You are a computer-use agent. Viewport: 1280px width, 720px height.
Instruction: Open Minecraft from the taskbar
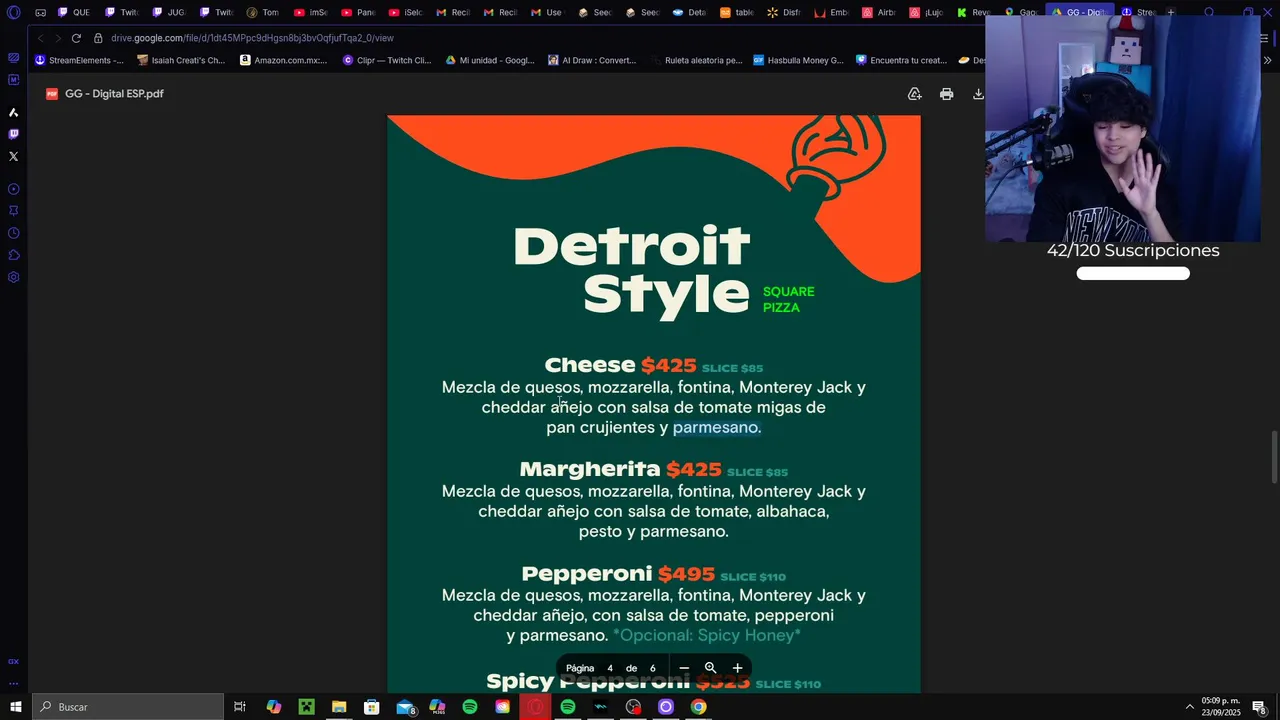tap(306, 707)
